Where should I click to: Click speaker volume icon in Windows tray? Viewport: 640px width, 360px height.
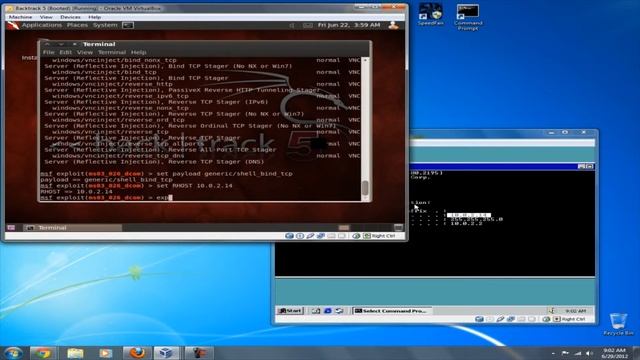(589, 353)
